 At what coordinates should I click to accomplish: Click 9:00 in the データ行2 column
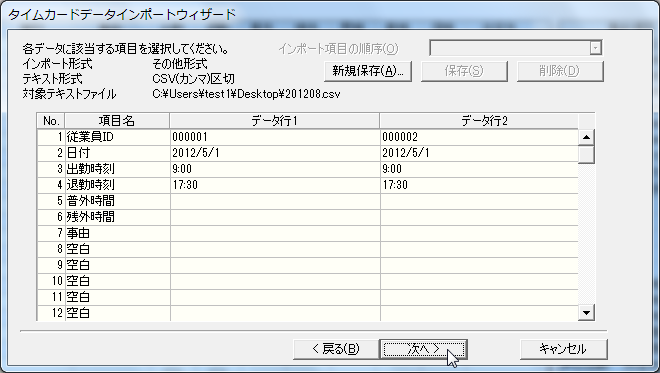coord(392,169)
